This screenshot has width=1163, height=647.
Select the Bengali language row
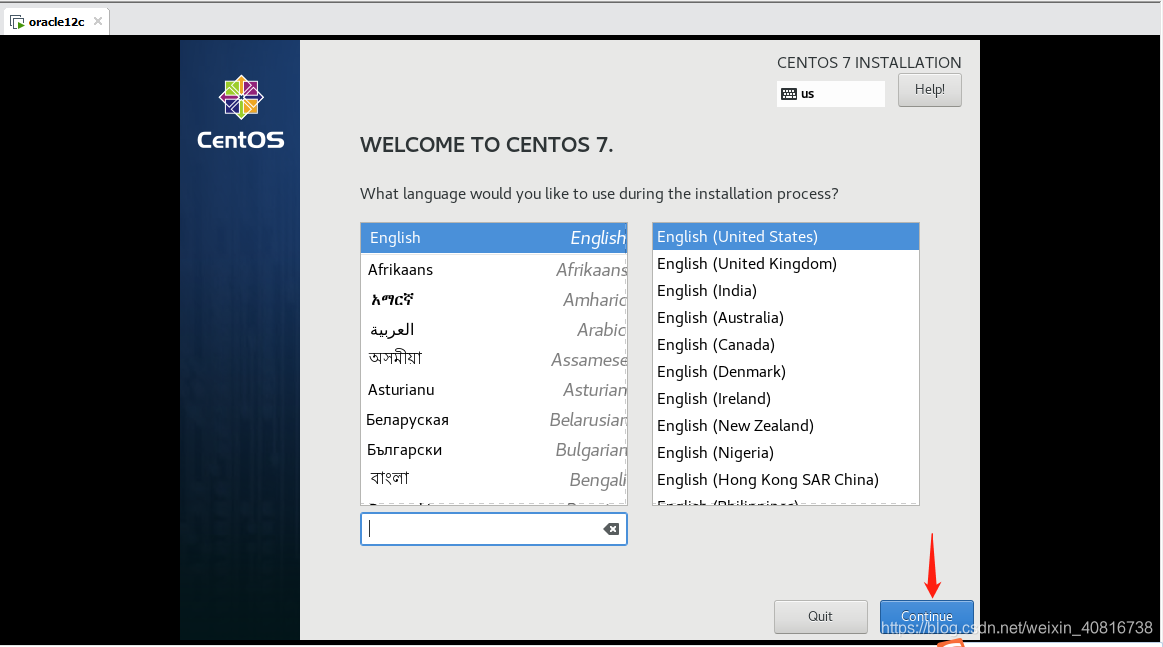(494, 480)
